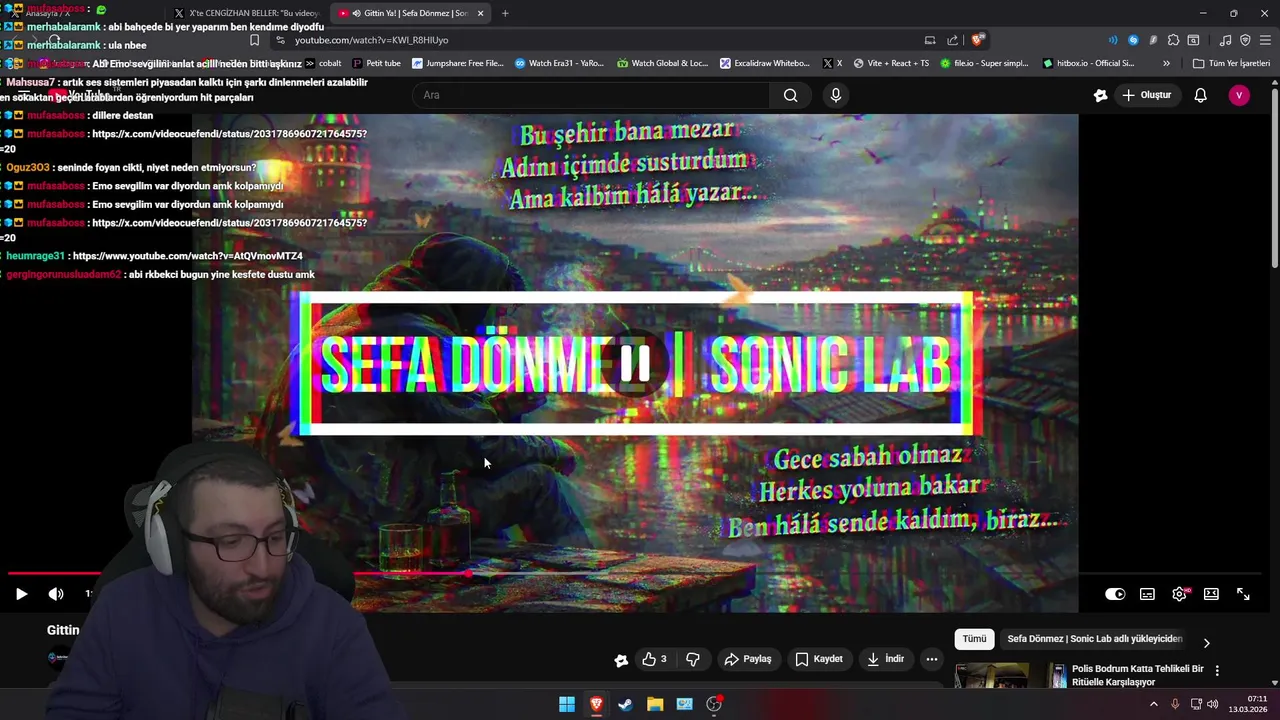Open the browser extensions puzzle icon
This screenshot has width=1280, height=720.
[1173, 40]
